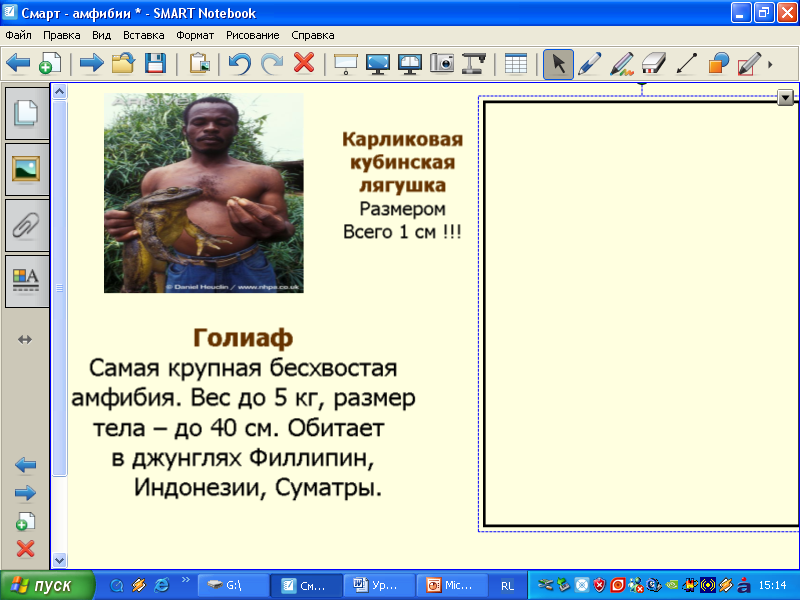Switch to the См... SMART Notebook taskbar button

coord(306,585)
